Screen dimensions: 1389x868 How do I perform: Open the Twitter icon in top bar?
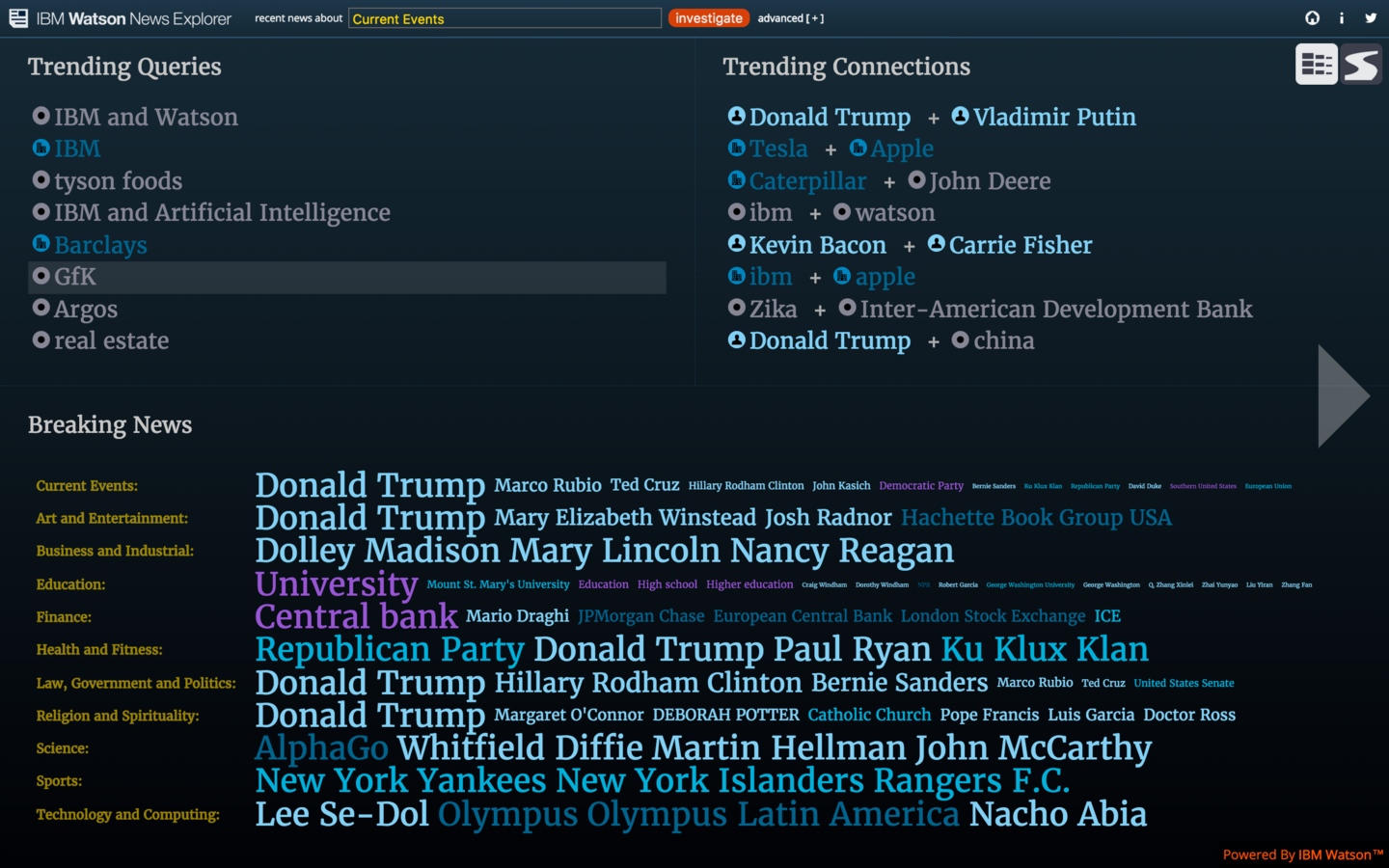pos(1371,18)
